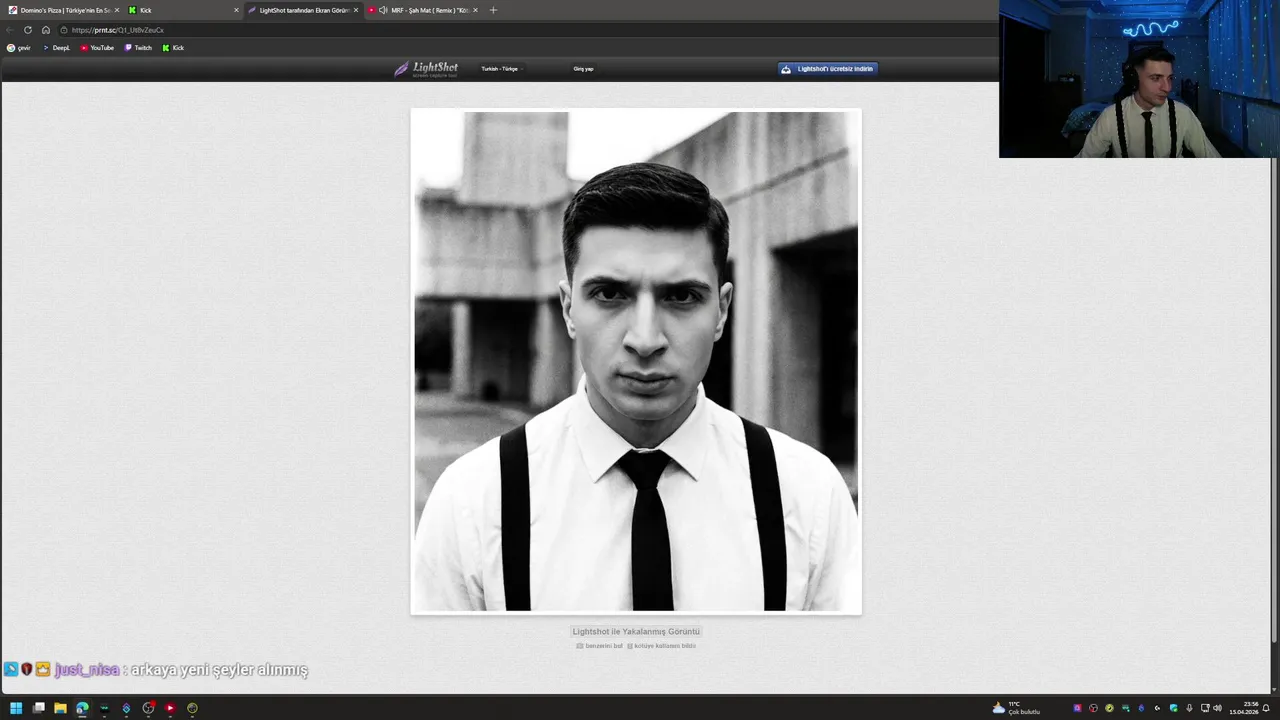
Task: Open Task View from the taskbar
Action: pos(38,708)
